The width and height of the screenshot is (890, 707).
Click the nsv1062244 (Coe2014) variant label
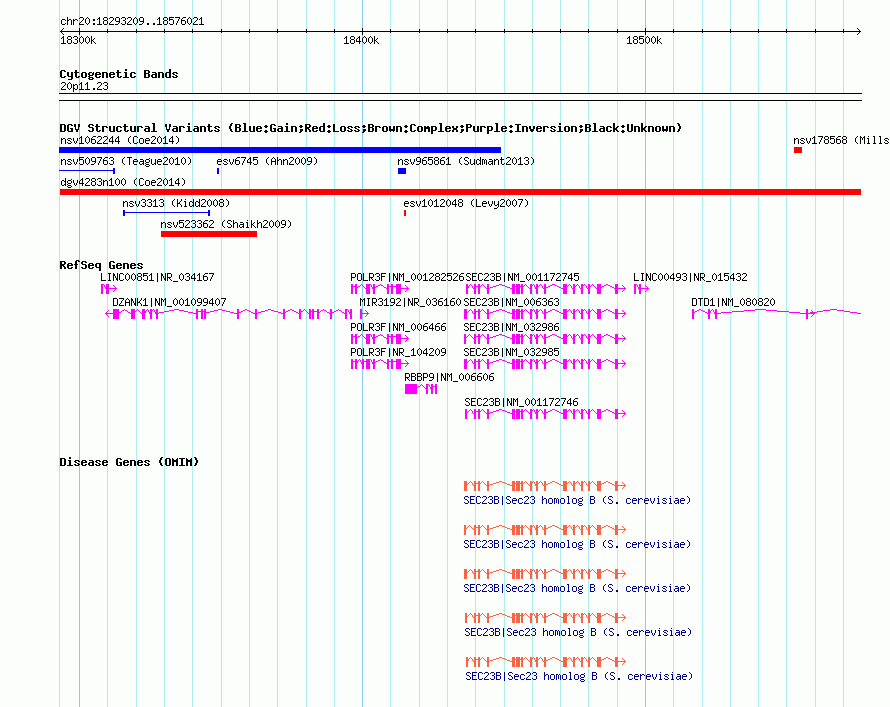pyautogui.click(x=120, y=140)
